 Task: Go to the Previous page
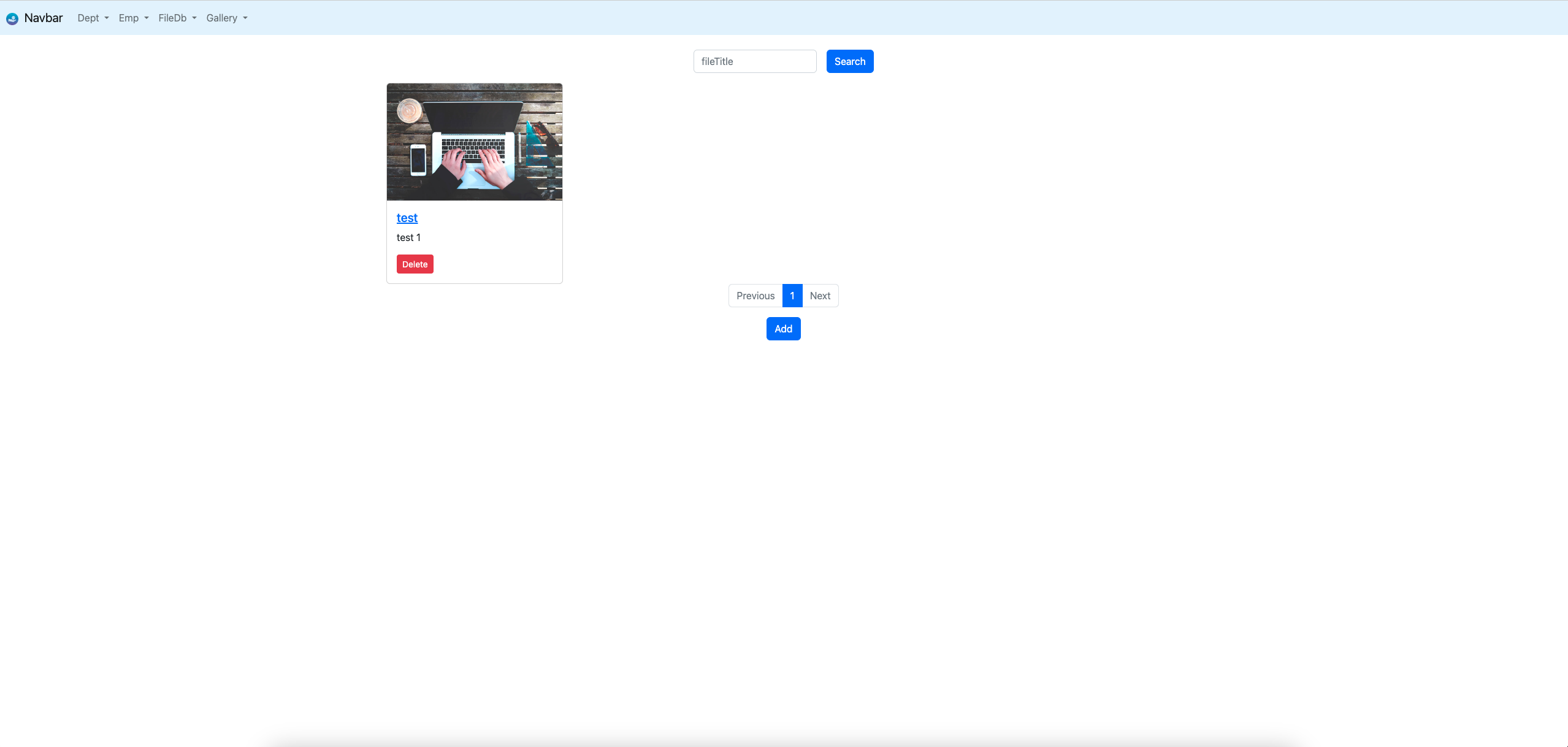(x=755, y=296)
